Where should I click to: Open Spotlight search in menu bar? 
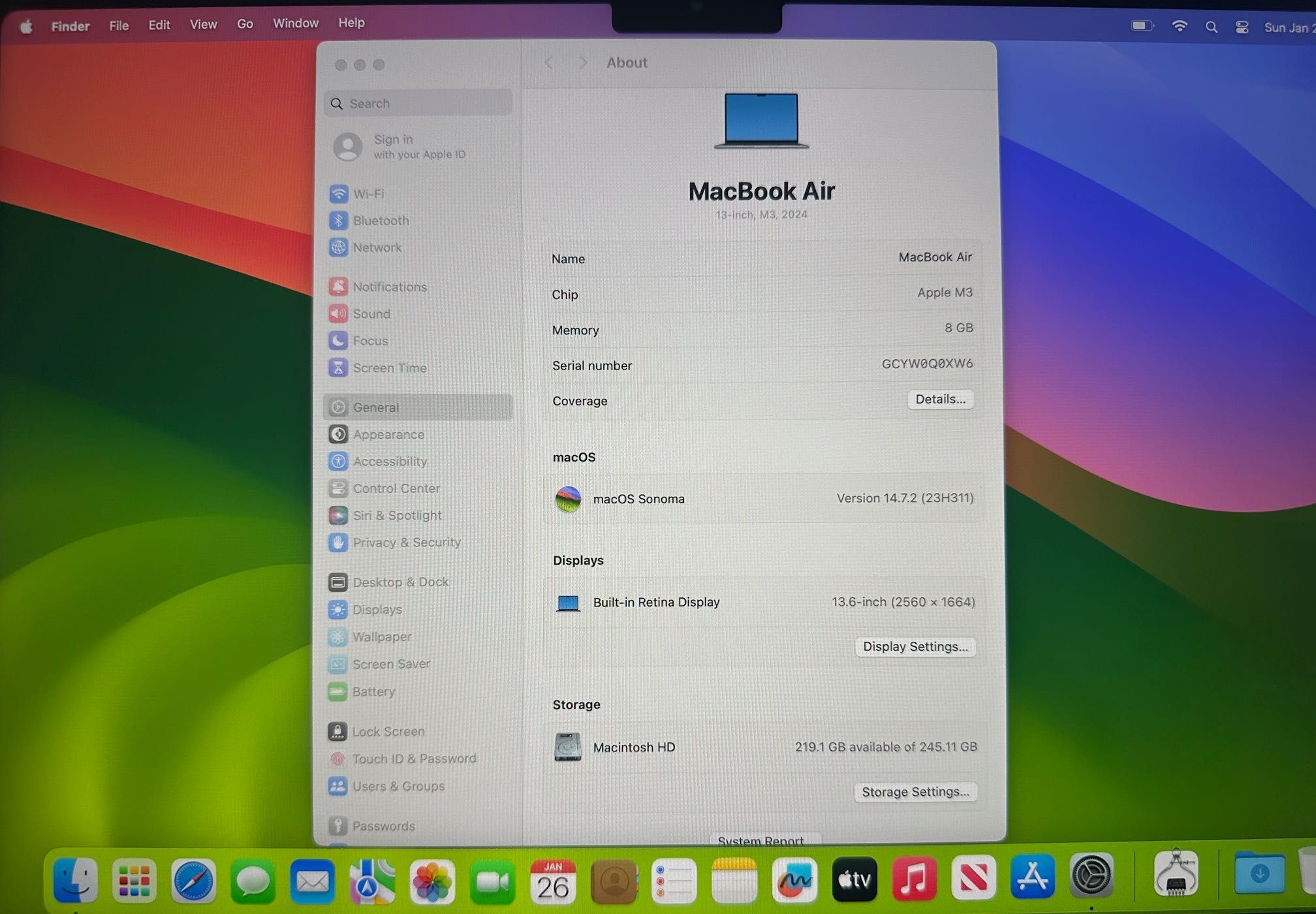click(1211, 27)
